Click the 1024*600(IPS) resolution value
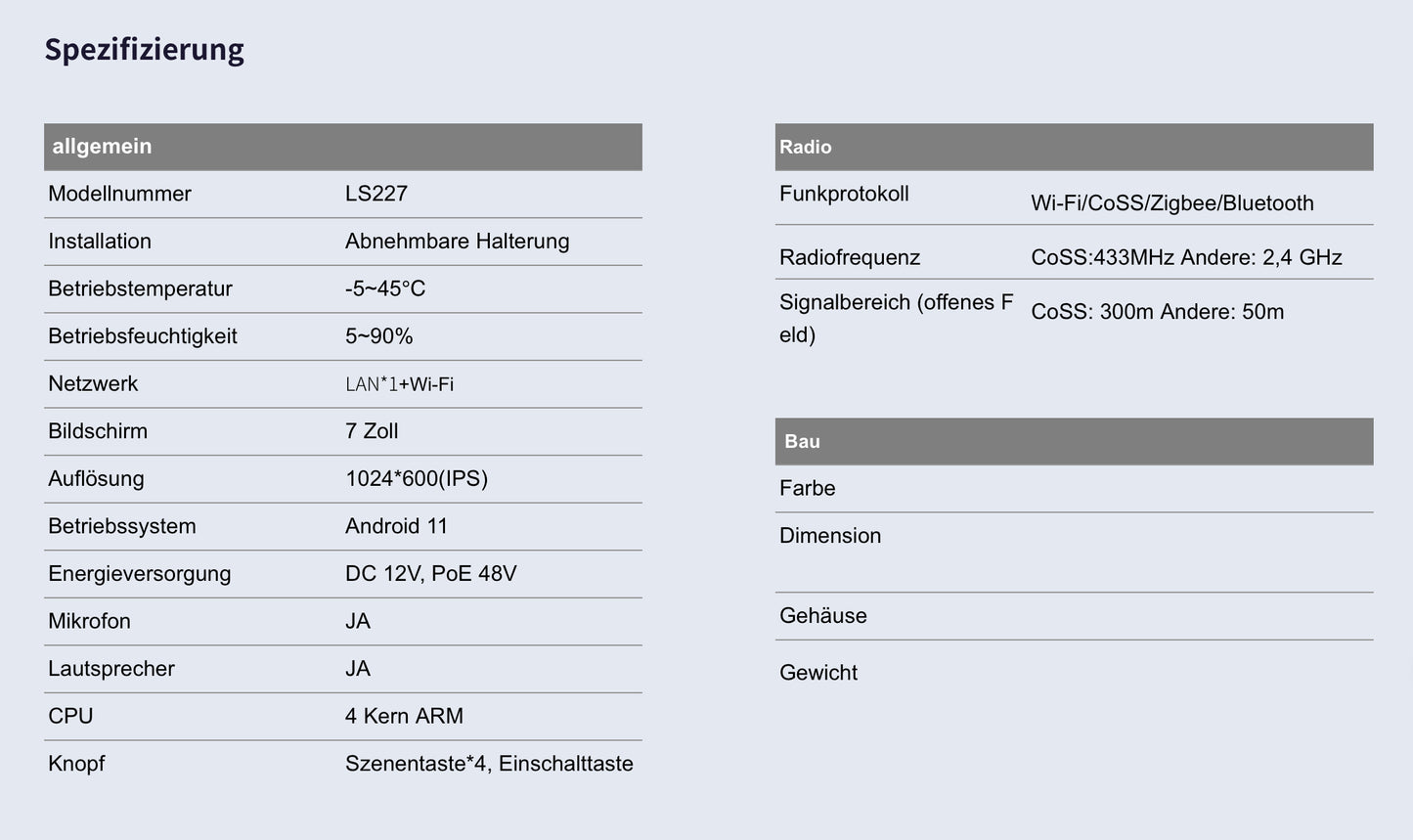 tap(417, 479)
